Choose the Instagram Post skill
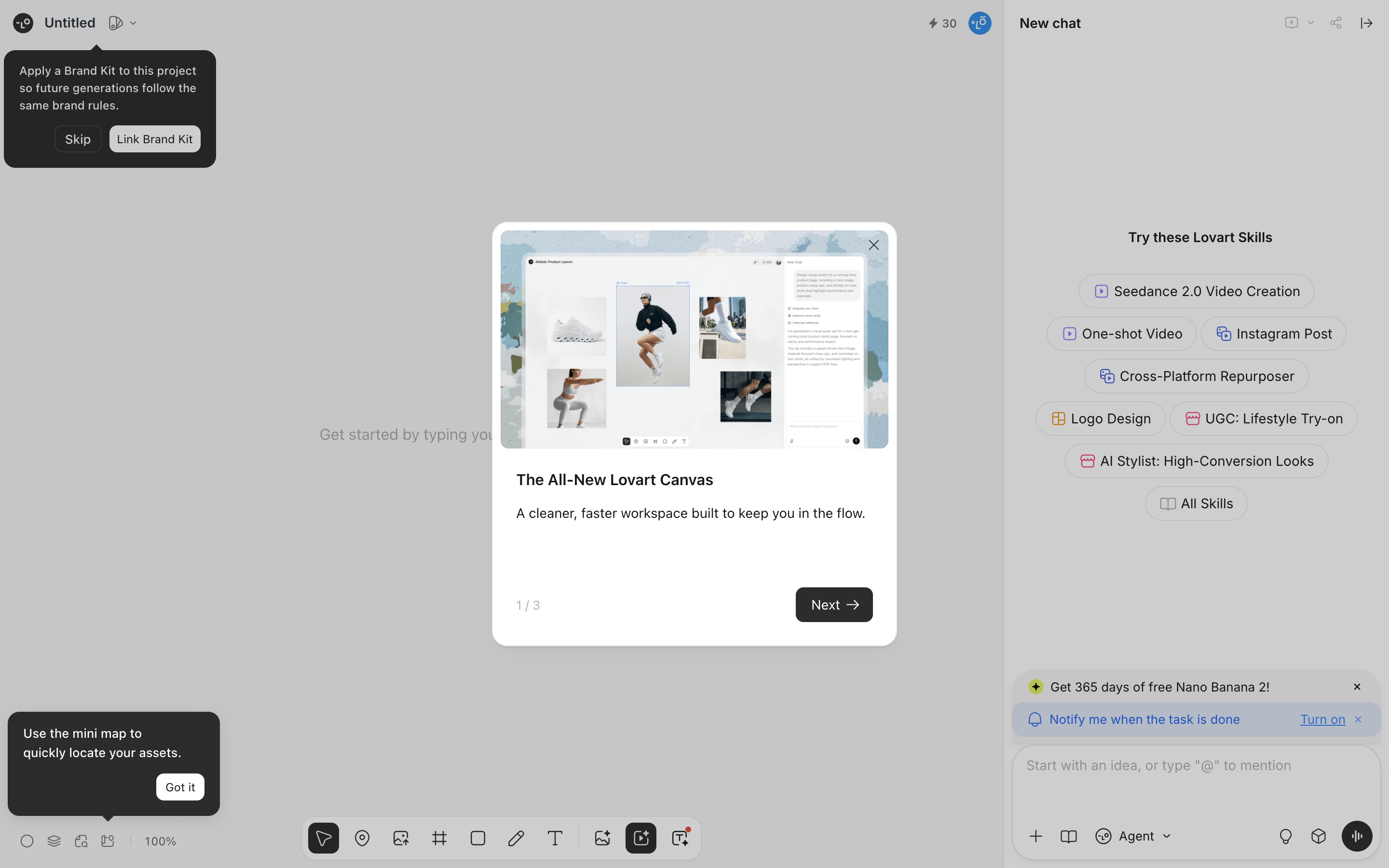This screenshot has height=868, width=1389. pyautogui.click(x=1273, y=334)
